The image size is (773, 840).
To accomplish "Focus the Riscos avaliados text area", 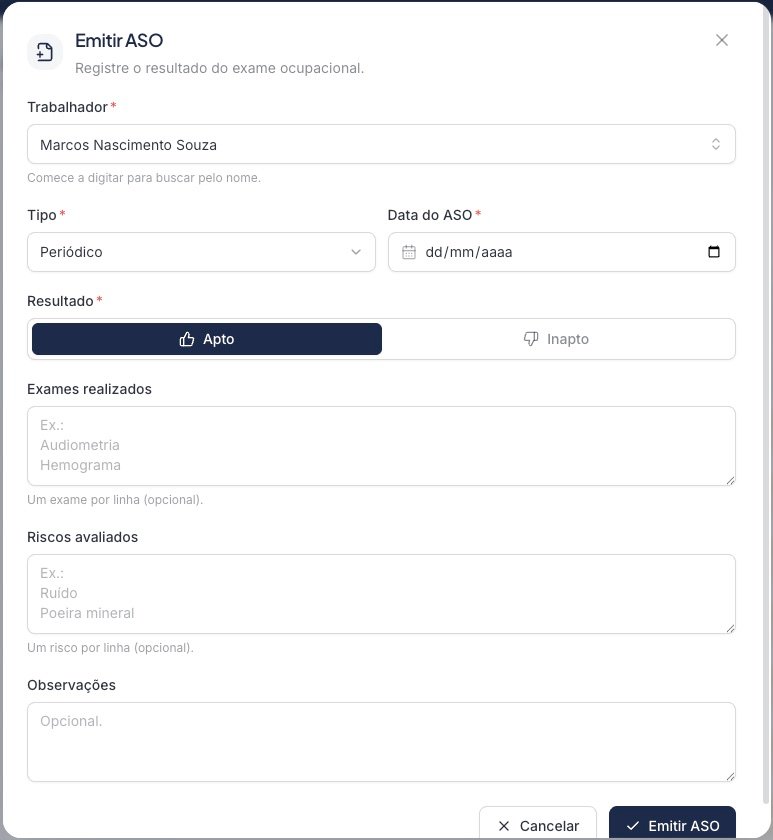I will click(381, 594).
